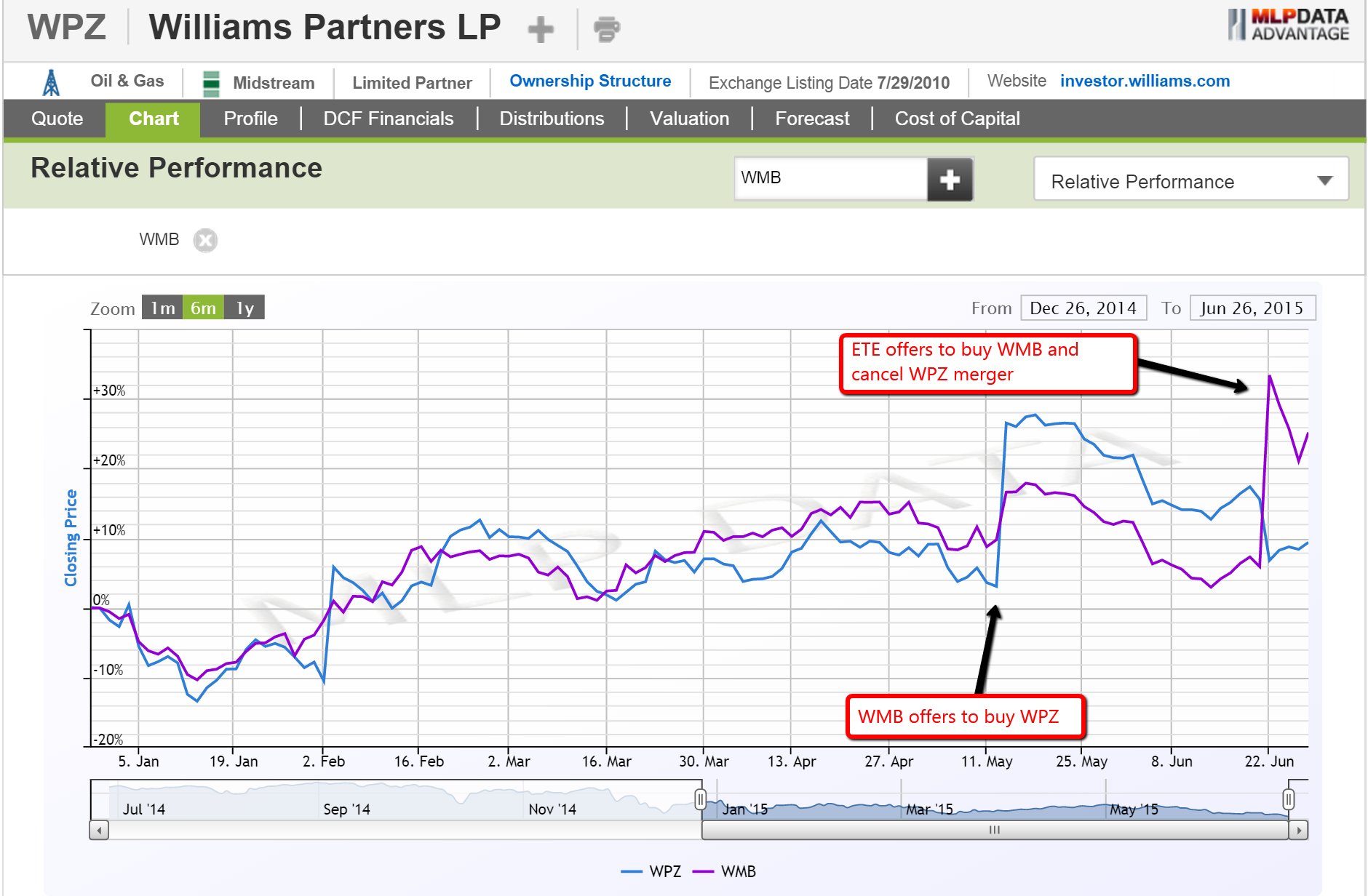Add the WMB ticker with plus button
The image size is (1368, 896).
950,179
